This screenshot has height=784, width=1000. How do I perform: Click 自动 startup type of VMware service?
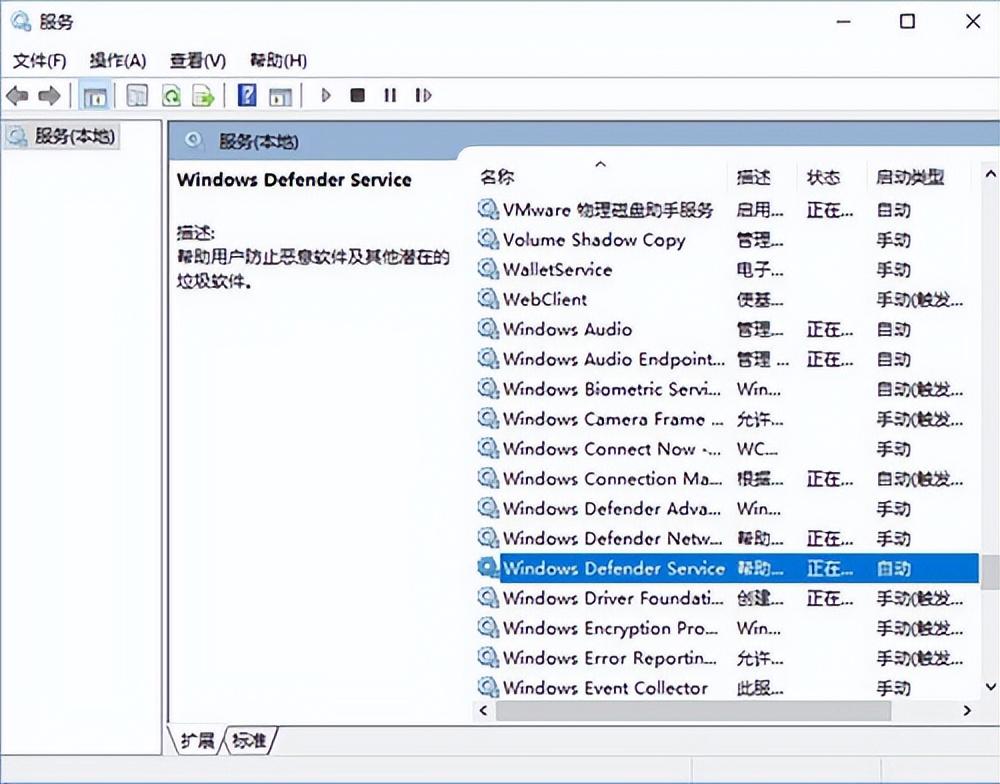tap(893, 210)
